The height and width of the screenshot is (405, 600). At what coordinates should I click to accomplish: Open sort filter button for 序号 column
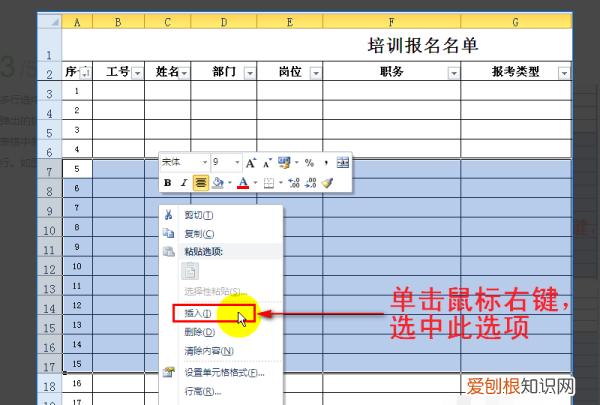coord(85,73)
